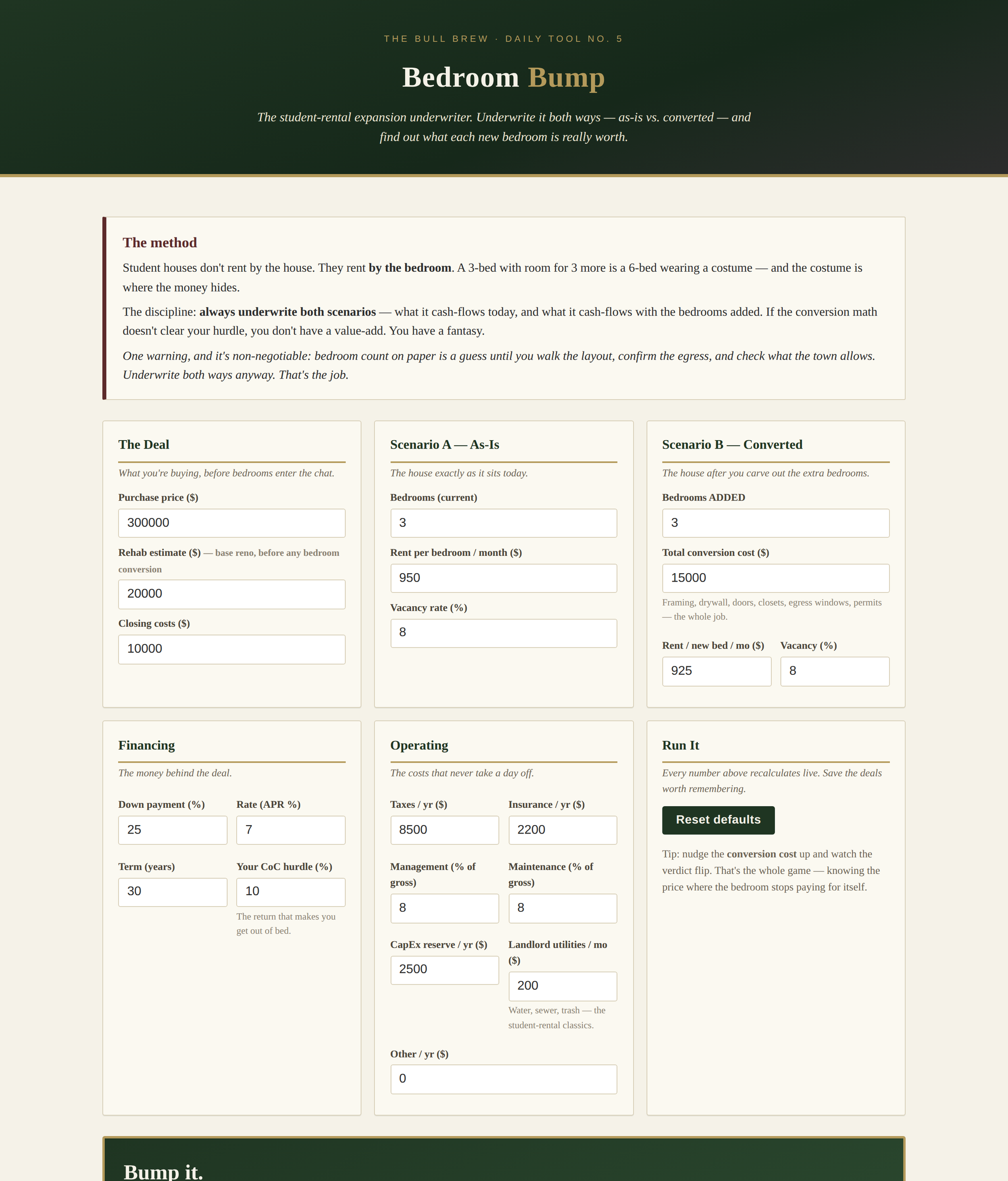Click the Your CoC hurdle field
Screen dimensions: 1008x1181
point(291,892)
